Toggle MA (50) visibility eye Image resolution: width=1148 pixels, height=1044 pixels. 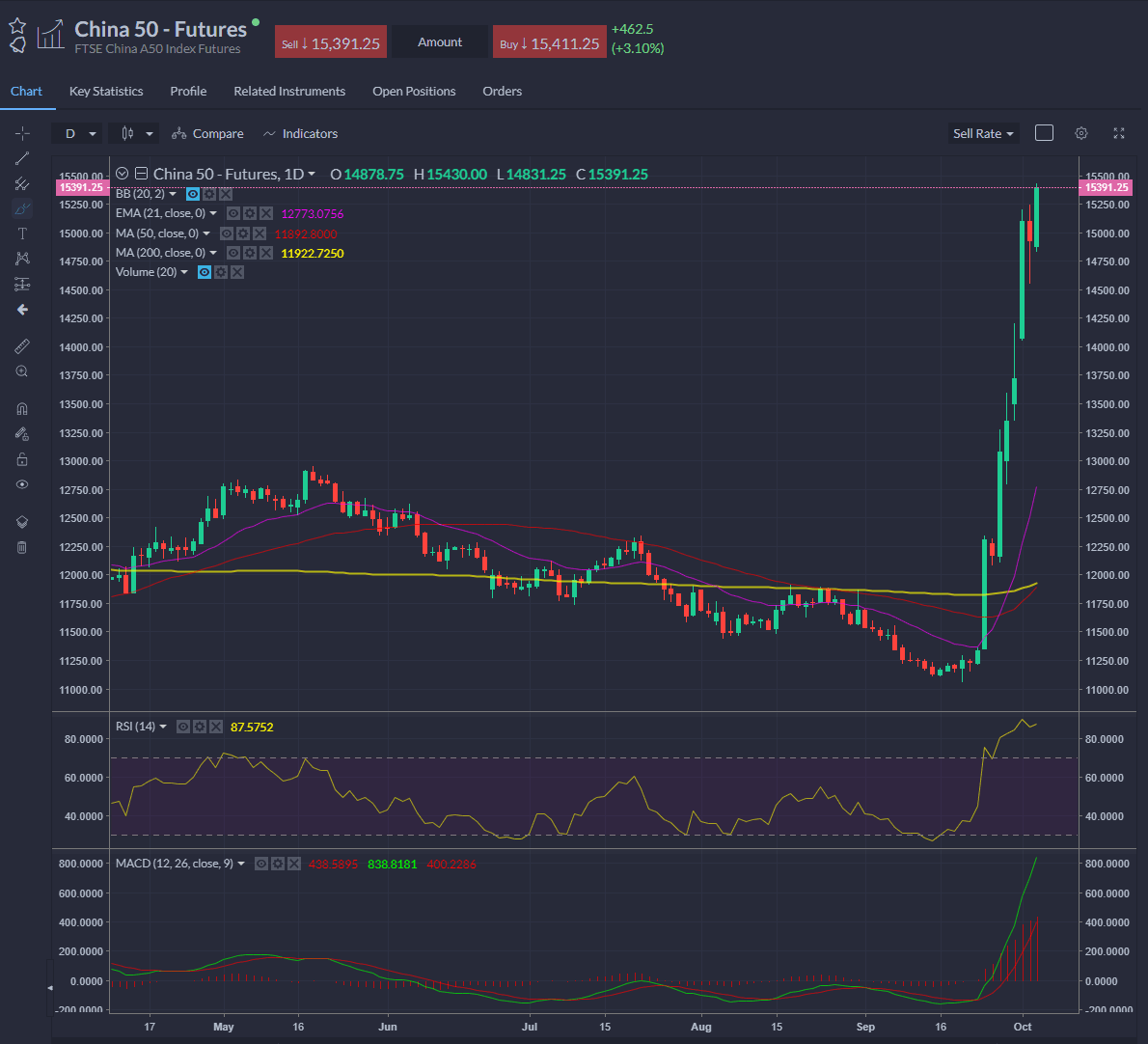[x=227, y=234]
